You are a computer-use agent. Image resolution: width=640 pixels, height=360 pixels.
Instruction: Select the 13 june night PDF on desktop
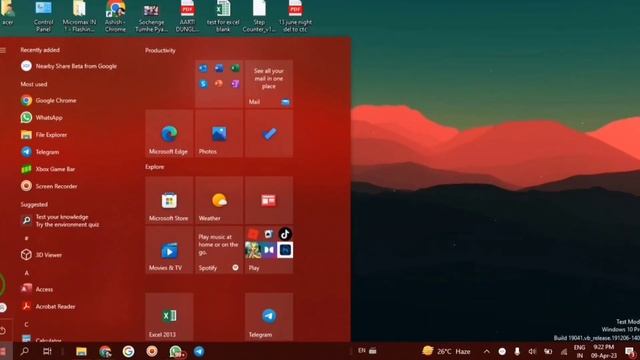(x=295, y=17)
